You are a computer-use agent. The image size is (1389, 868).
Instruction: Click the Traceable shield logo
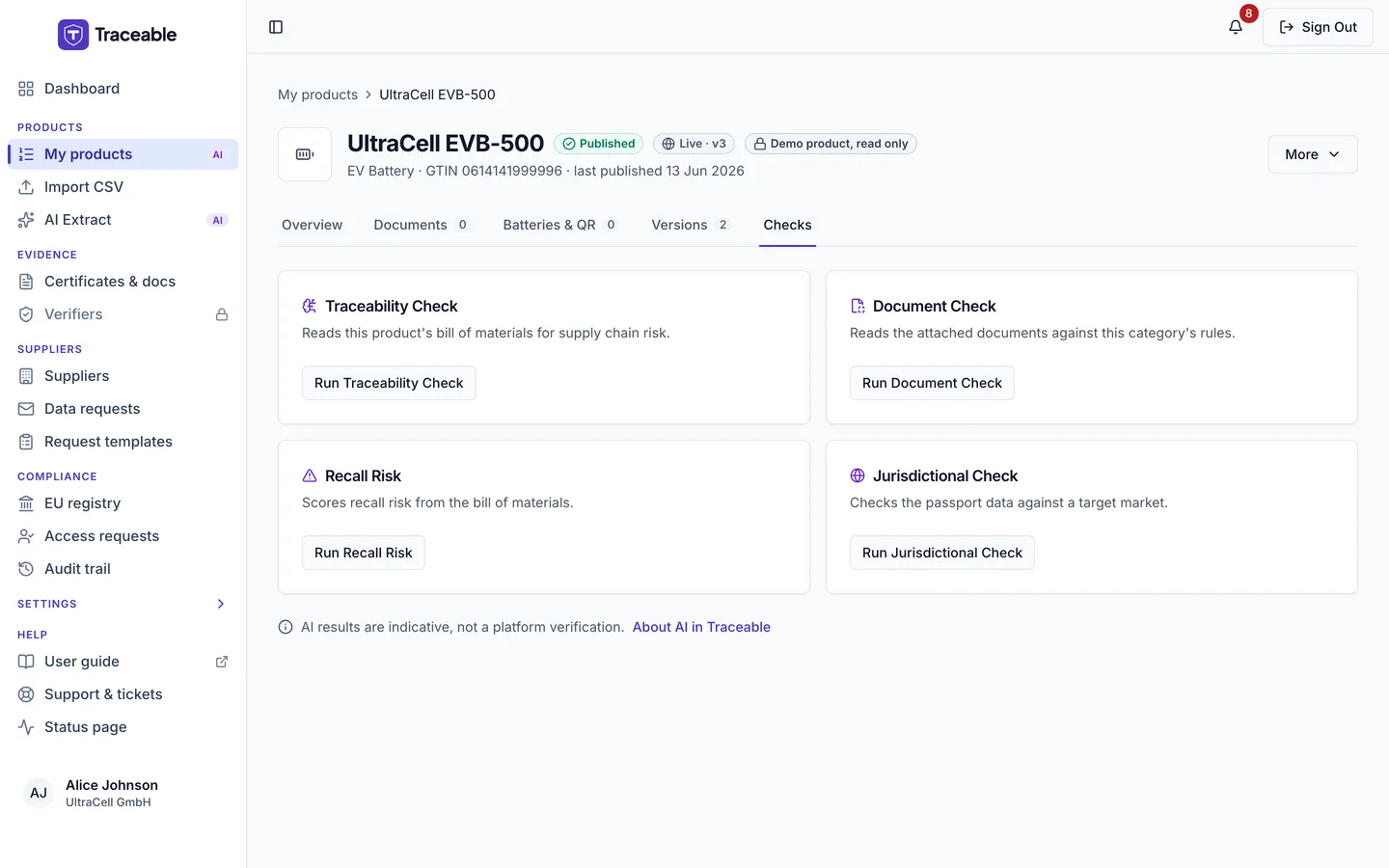(x=73, y=35)
